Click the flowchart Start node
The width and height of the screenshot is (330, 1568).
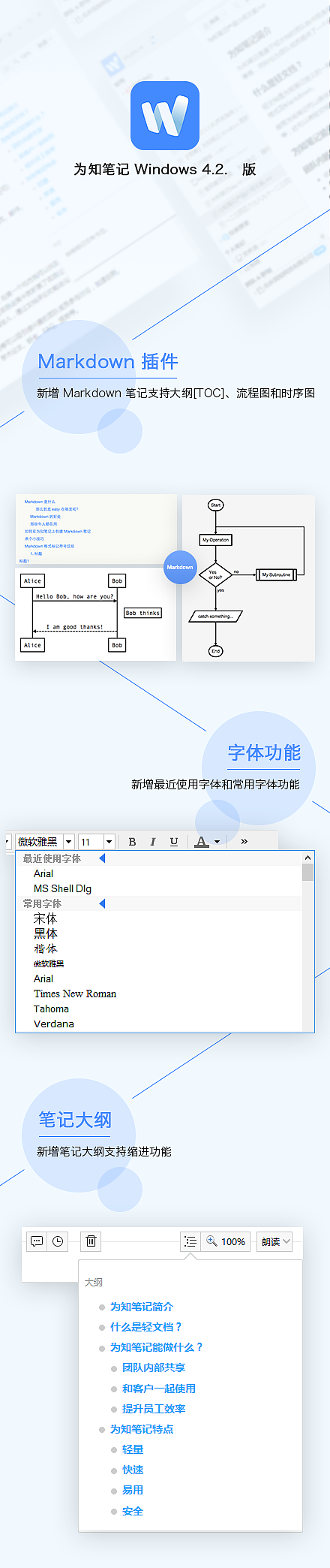216,505
